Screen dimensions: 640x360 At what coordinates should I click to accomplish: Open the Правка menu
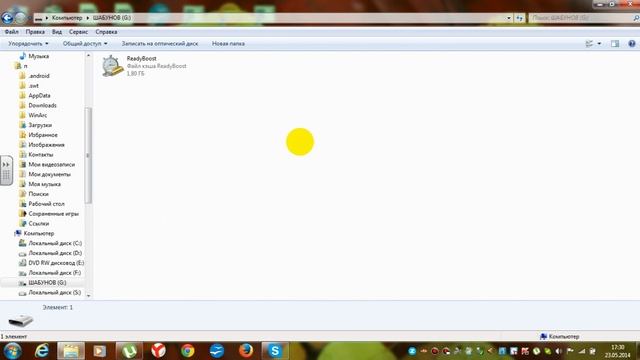click(35, 32)
